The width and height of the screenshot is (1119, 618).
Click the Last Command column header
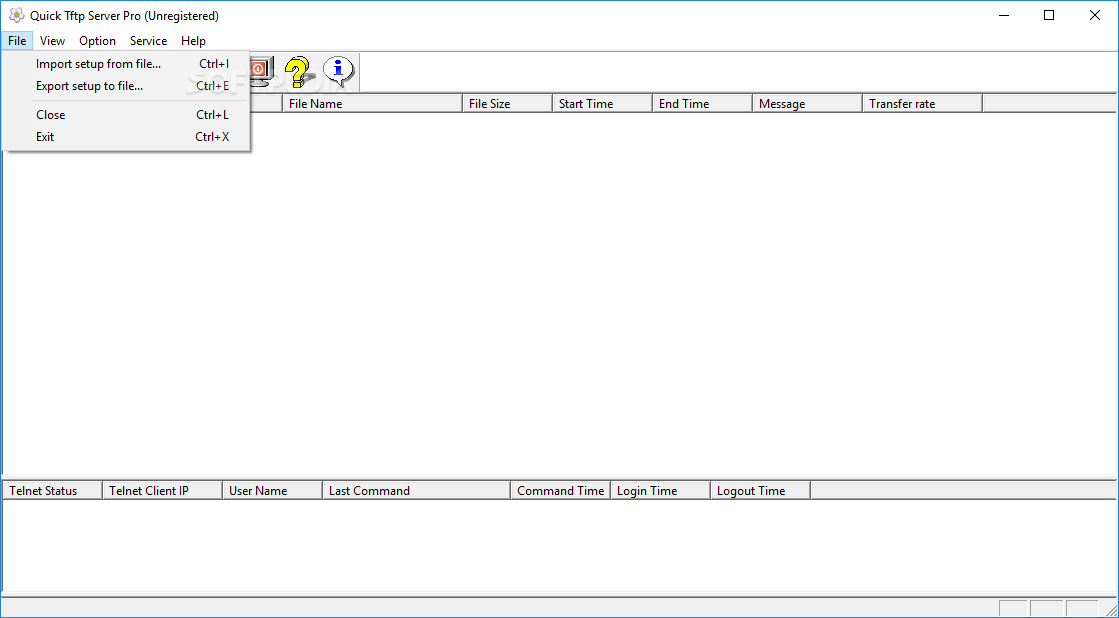coord(416,490)
